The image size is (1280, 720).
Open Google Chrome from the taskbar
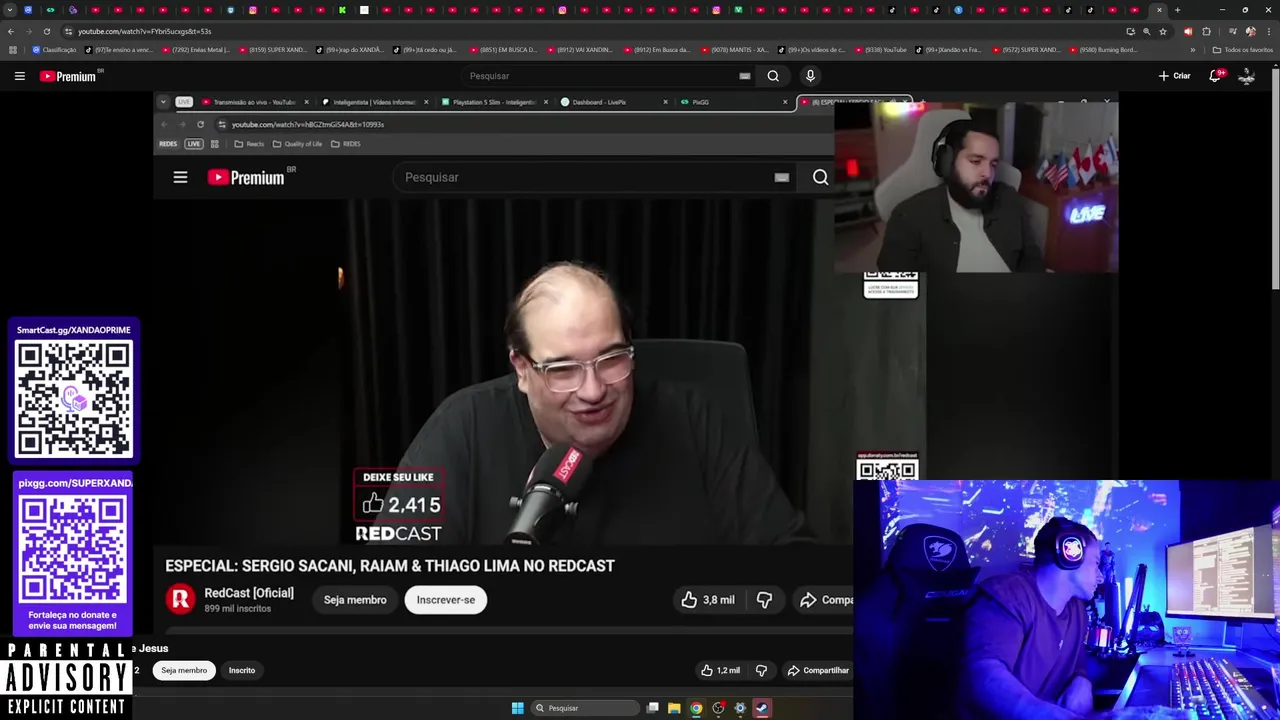(x=696, y=708)
